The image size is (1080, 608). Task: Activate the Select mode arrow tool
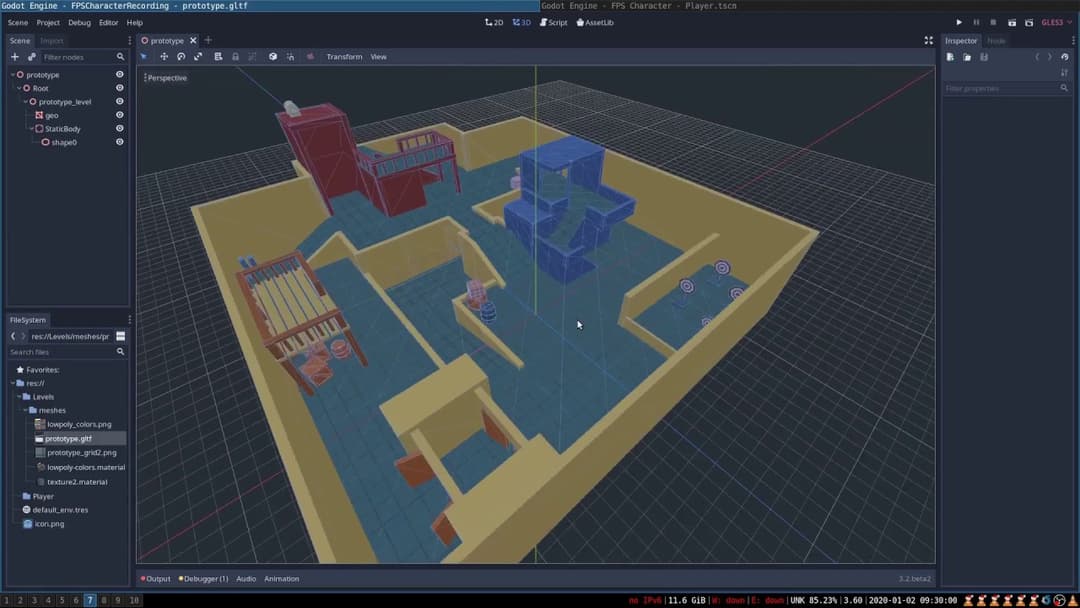144,56
